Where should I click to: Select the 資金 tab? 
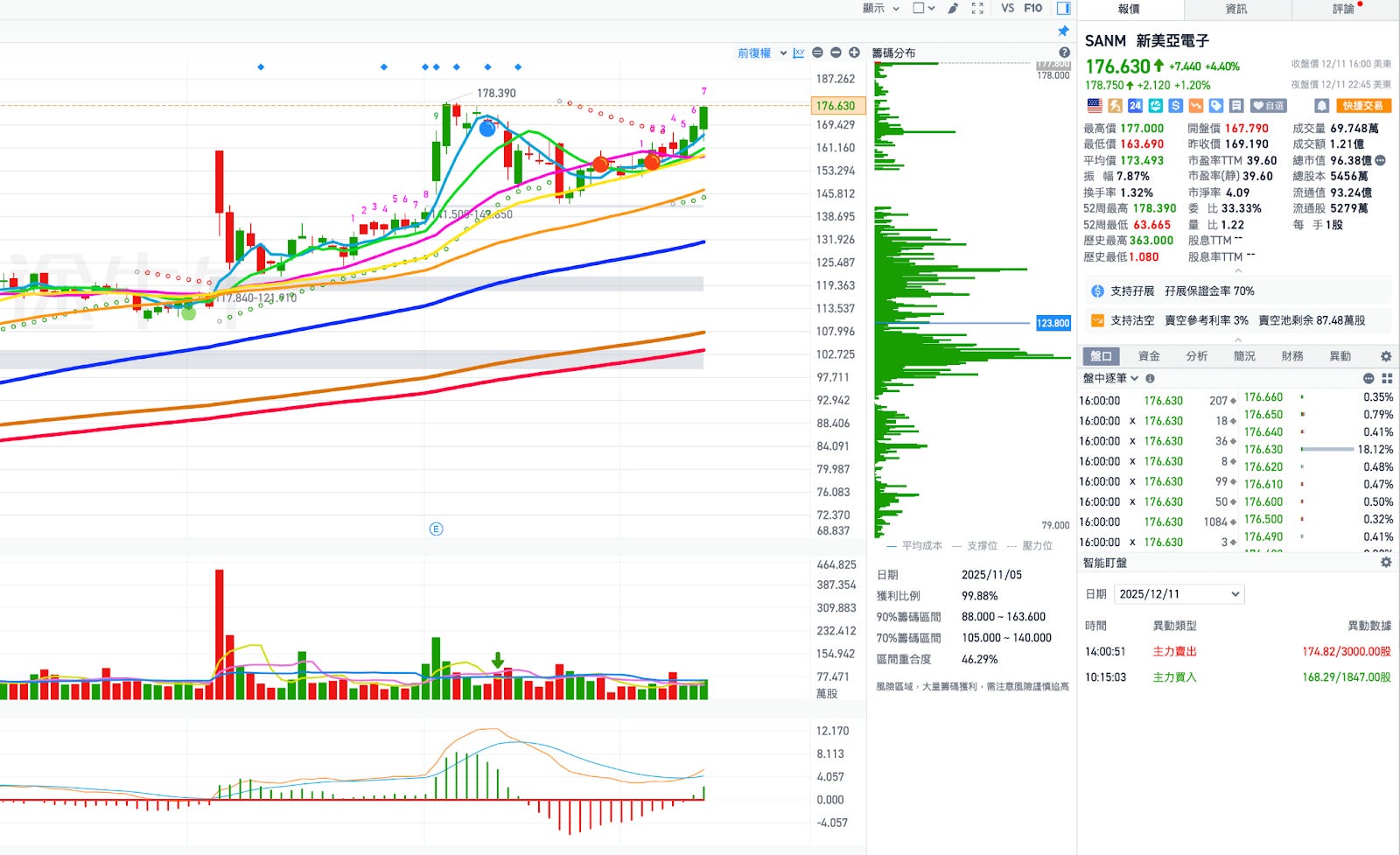click(1149, 356)
